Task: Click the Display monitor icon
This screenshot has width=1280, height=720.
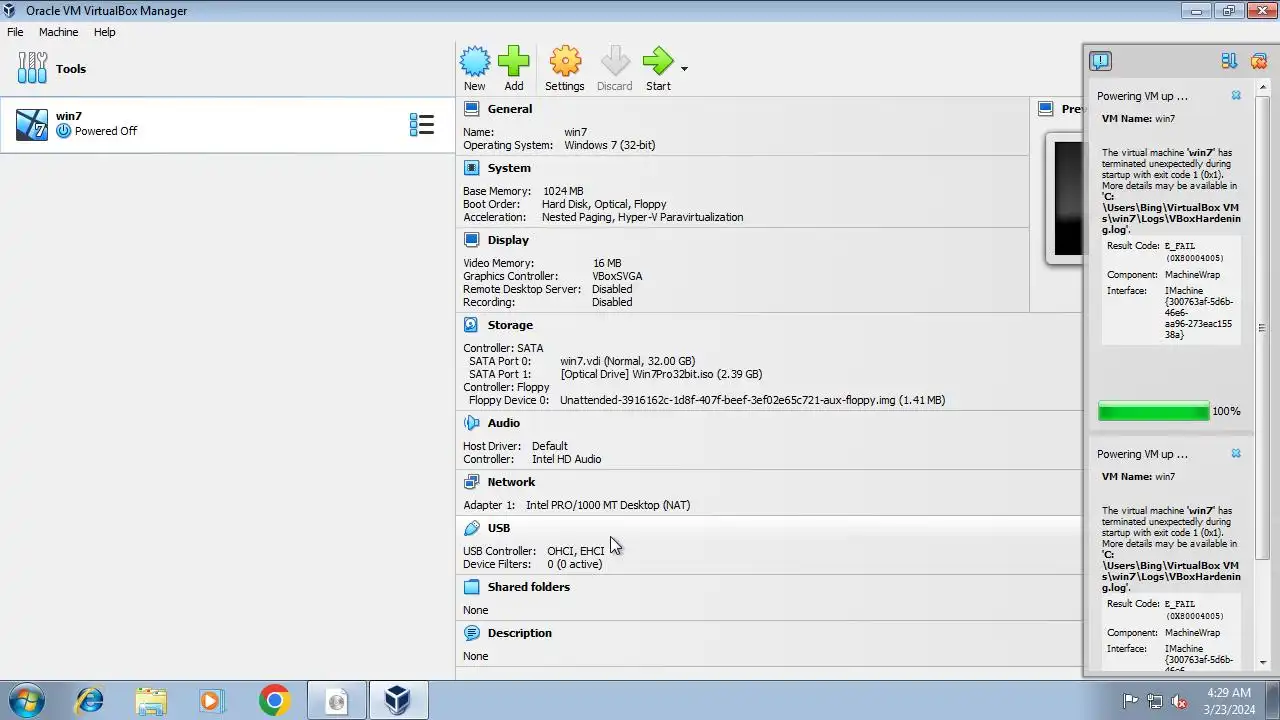Action: [x=472, y=240]
